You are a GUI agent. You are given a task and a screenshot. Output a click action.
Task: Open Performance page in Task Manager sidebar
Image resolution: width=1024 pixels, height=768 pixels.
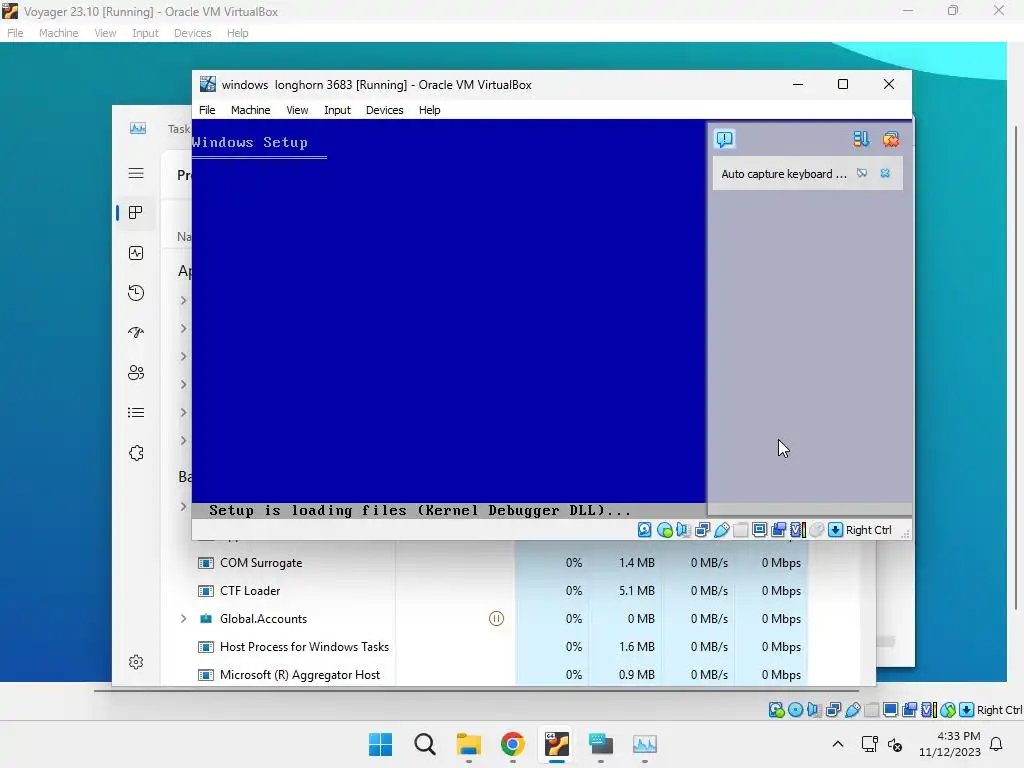click(x=136, y=253)
